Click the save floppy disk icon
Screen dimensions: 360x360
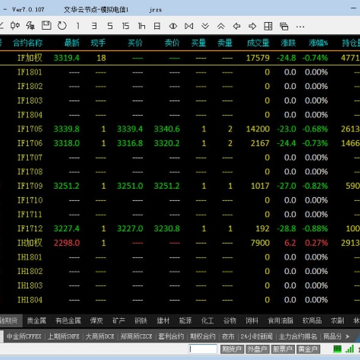click(46, 26)
